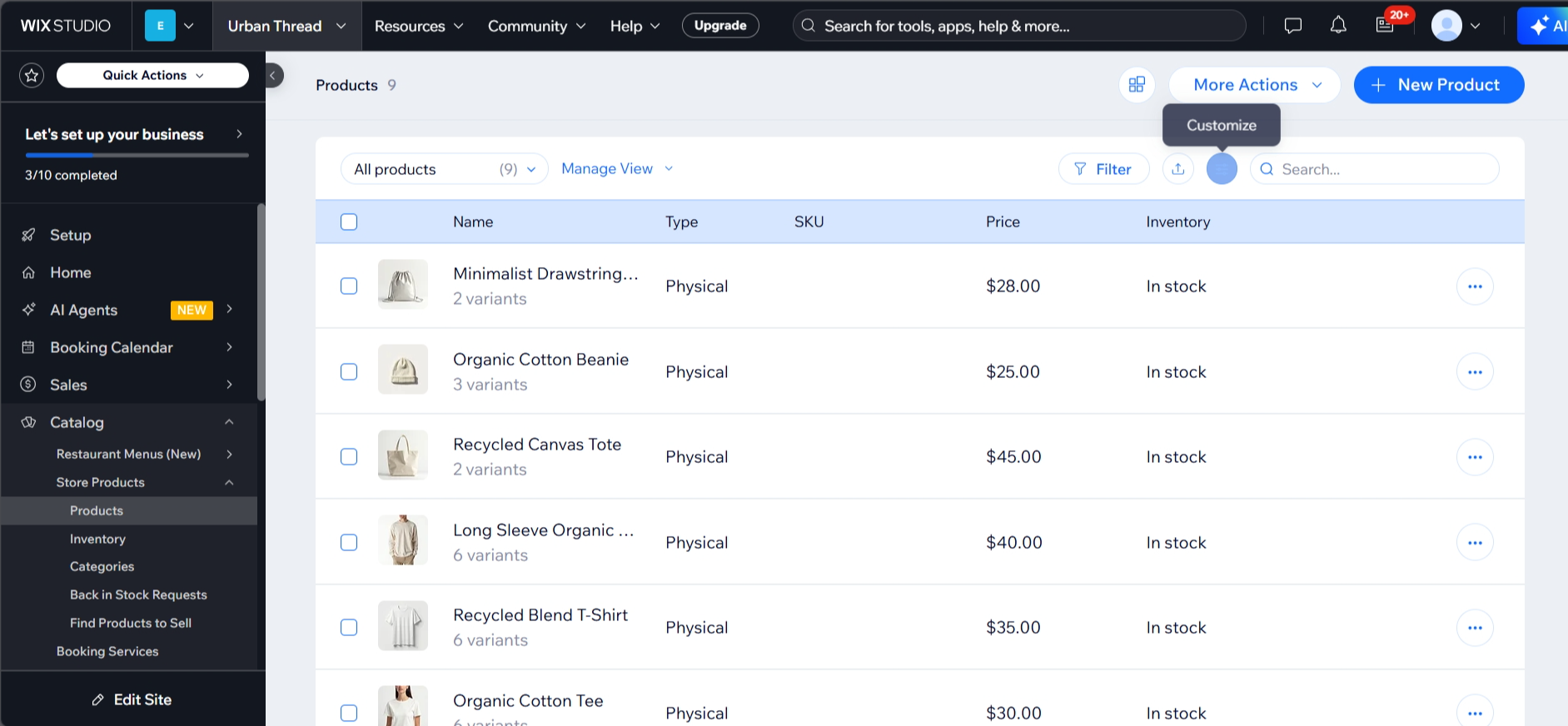This screenshot has width=1568, height=726.
Task: Check the Recycled Canvas Tote checkbox
Action: click(349, 457)
